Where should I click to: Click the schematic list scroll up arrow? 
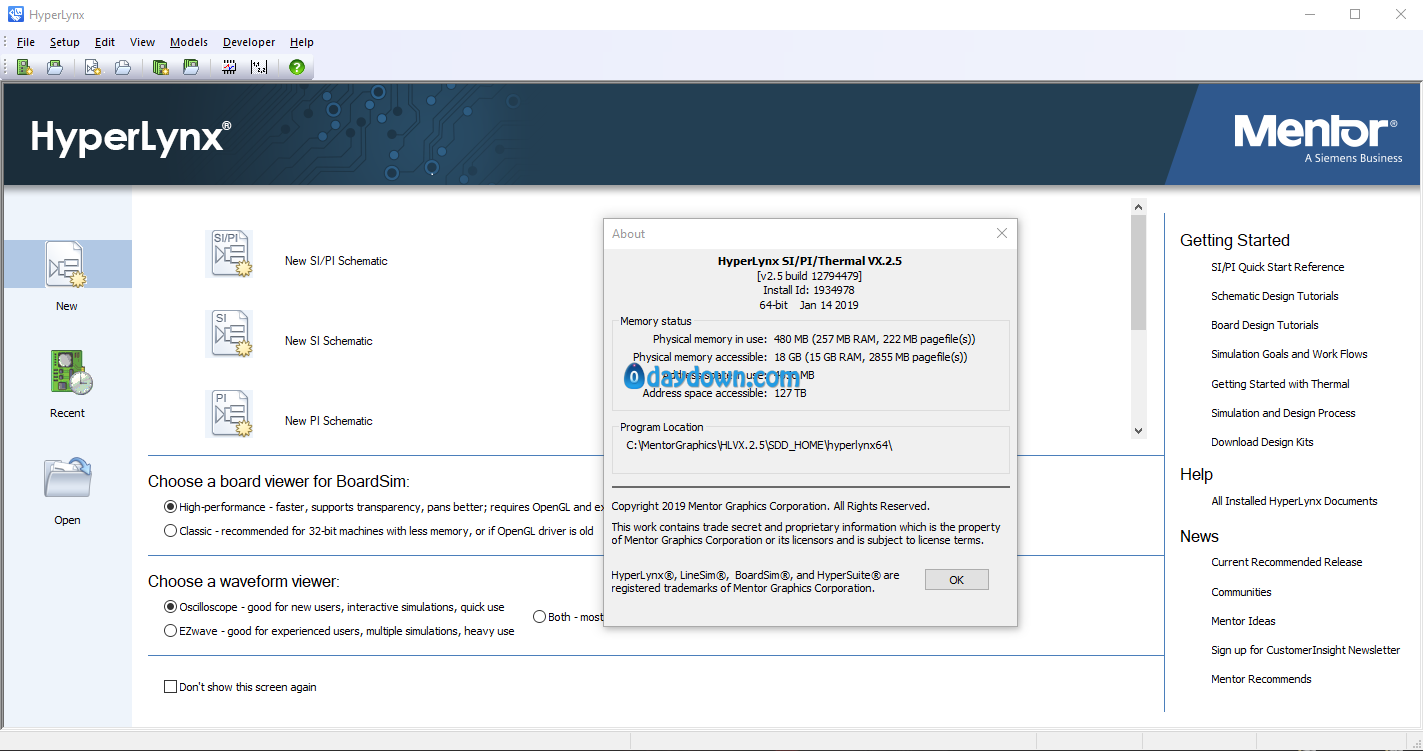point(1138,206)
